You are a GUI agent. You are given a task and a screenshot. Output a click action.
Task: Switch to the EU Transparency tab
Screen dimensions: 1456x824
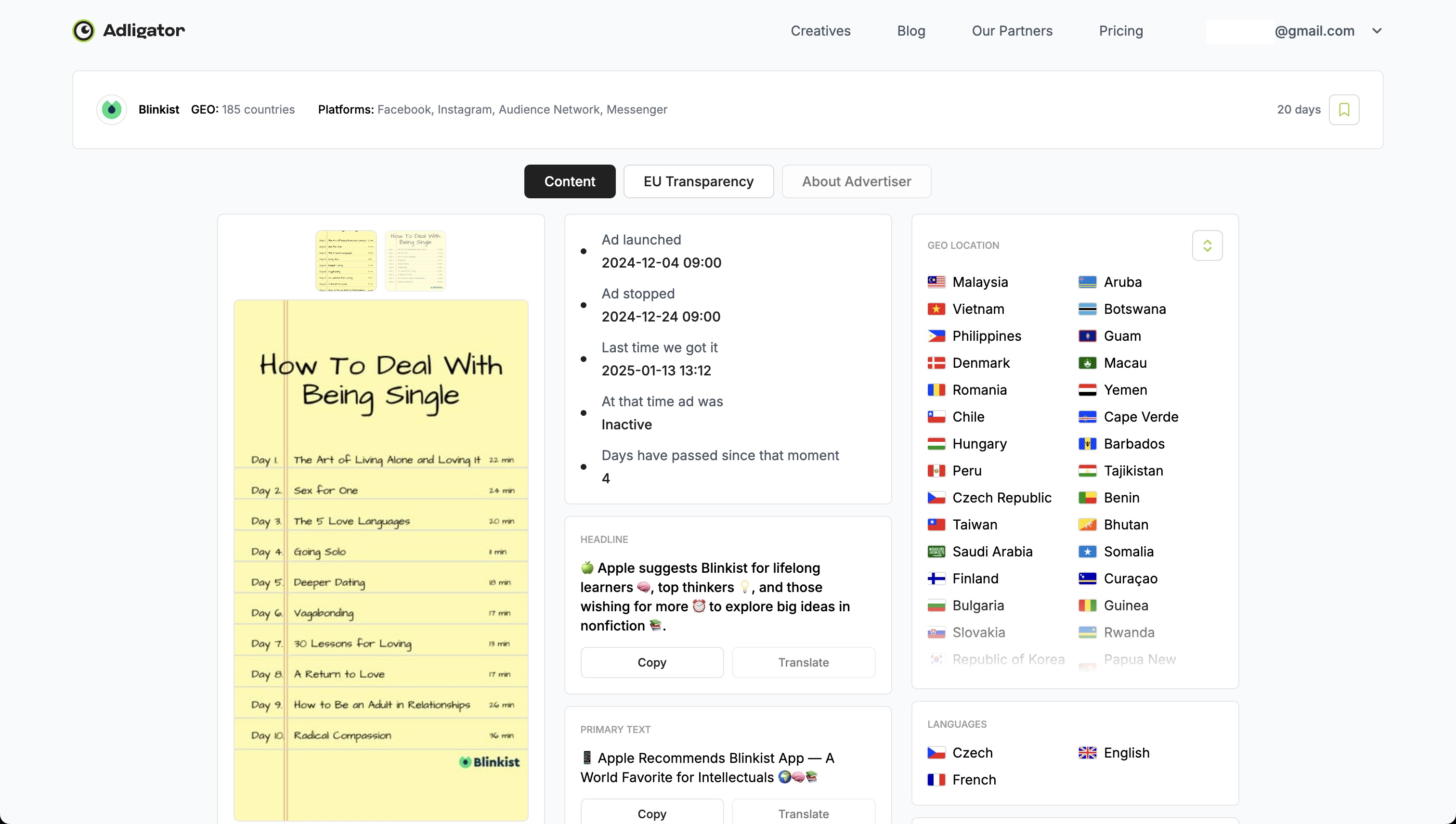[698, 181]
